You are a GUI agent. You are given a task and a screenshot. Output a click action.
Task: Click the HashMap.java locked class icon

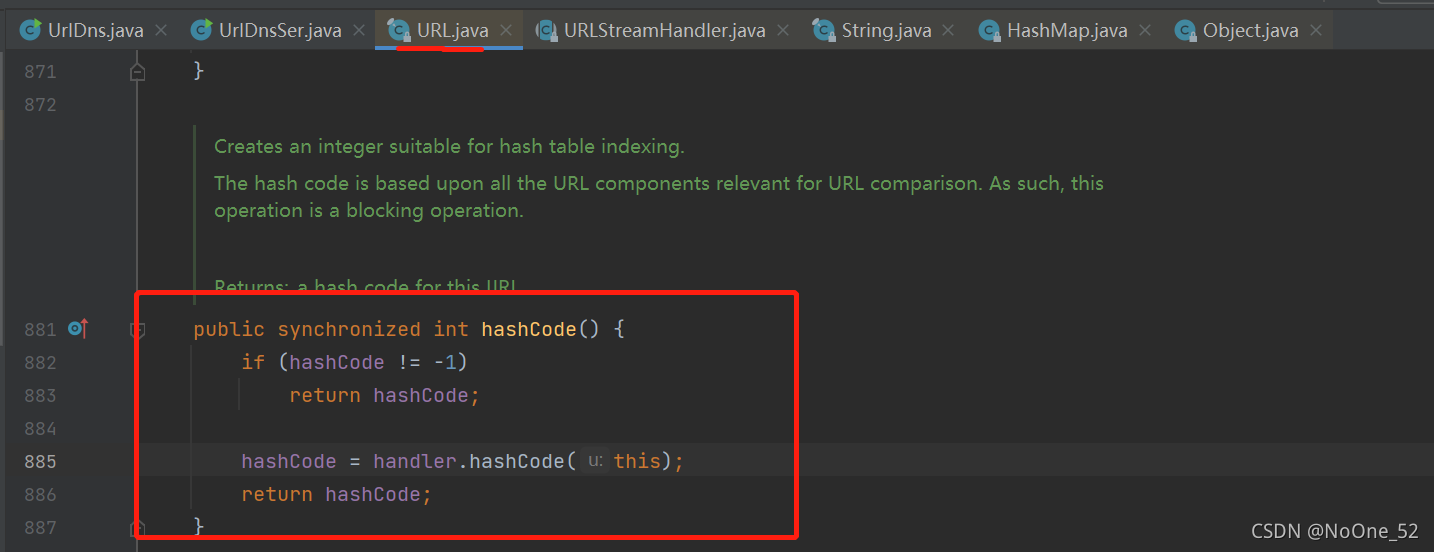pyautogui.click(x=989, y=31)
